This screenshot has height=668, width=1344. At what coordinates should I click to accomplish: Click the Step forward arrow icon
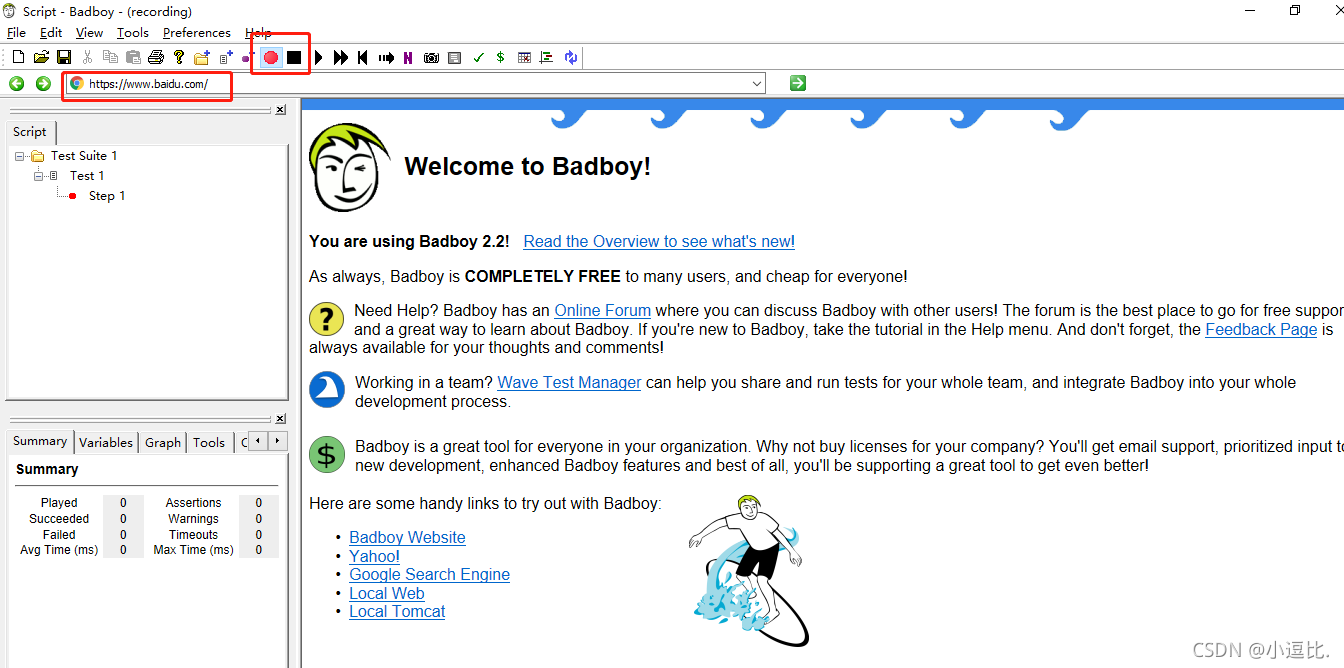coord(386,58)
